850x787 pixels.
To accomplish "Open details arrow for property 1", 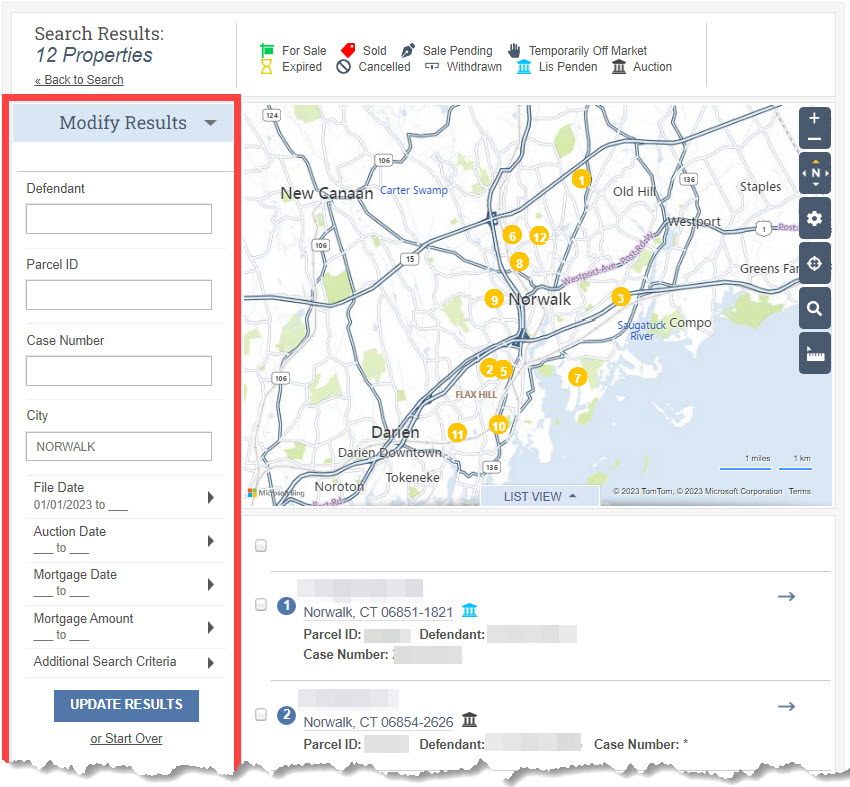I will [x=786, y=597].
